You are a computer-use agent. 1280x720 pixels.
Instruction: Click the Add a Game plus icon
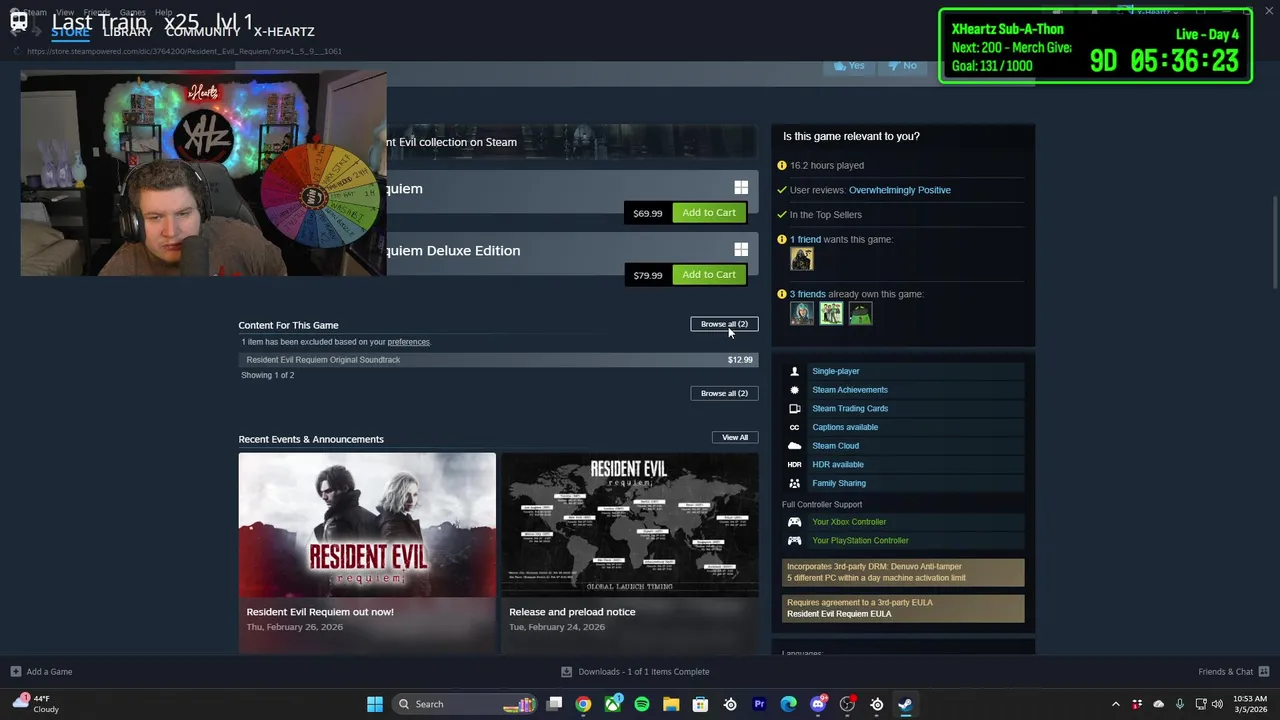tap(15, 672)
